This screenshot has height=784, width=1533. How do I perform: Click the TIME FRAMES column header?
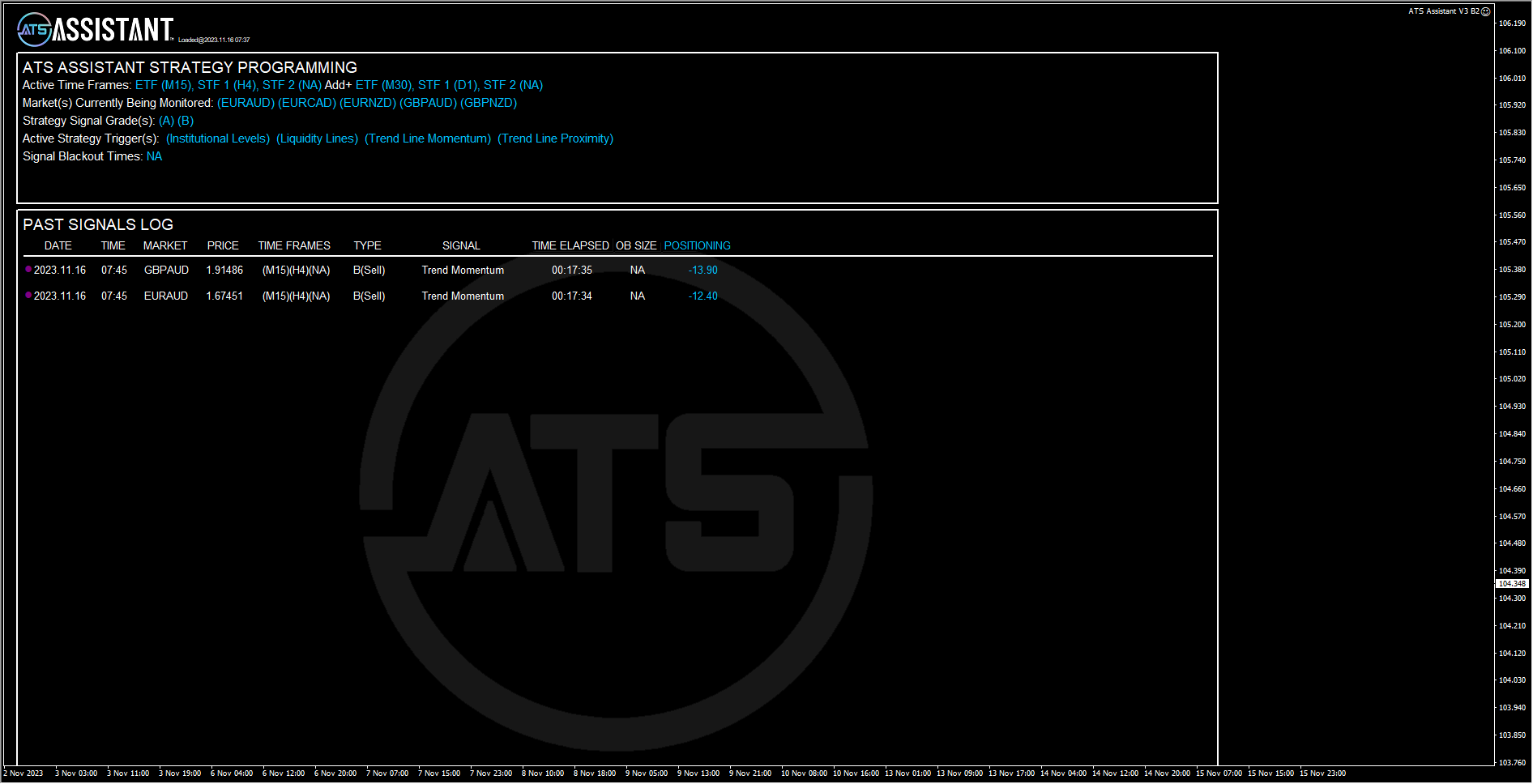pos(294,245)
